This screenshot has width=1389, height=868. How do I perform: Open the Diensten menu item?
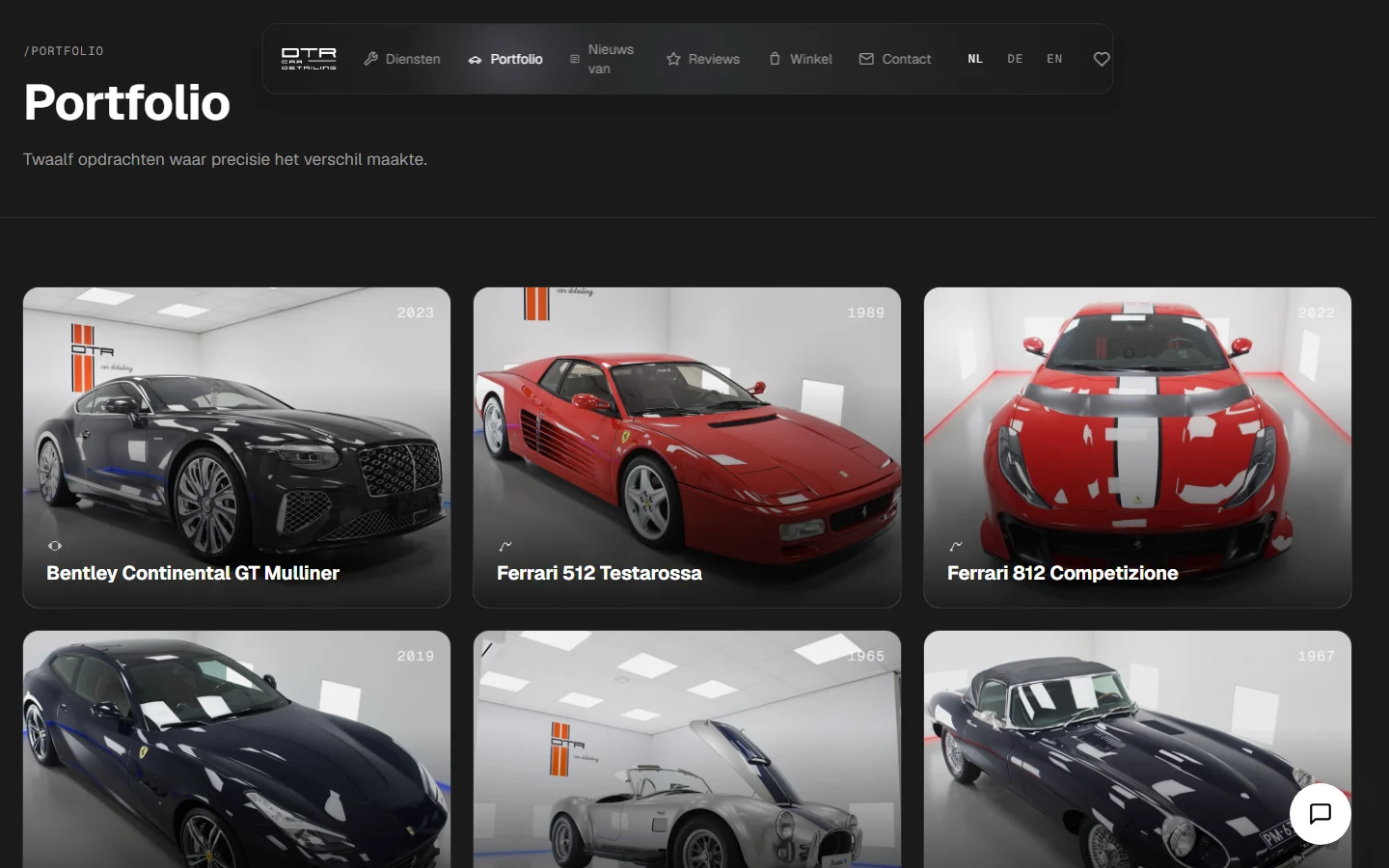point(402,59)
